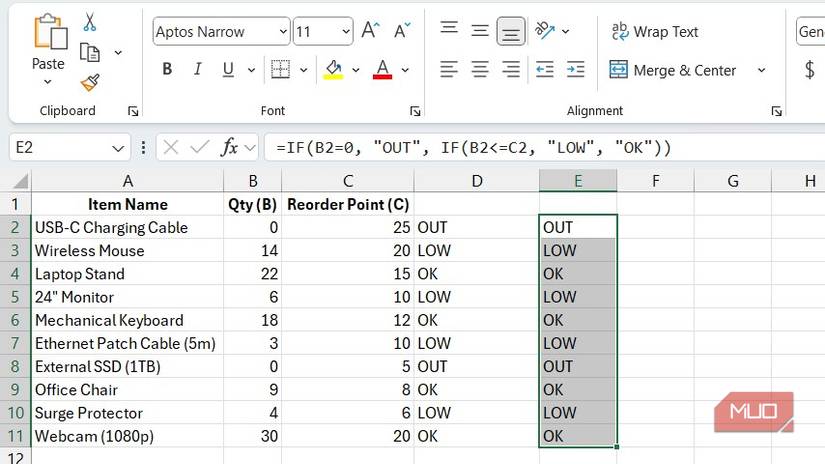
Task: Open the Copy options dropdown arrow
Action: pos(118,53)
